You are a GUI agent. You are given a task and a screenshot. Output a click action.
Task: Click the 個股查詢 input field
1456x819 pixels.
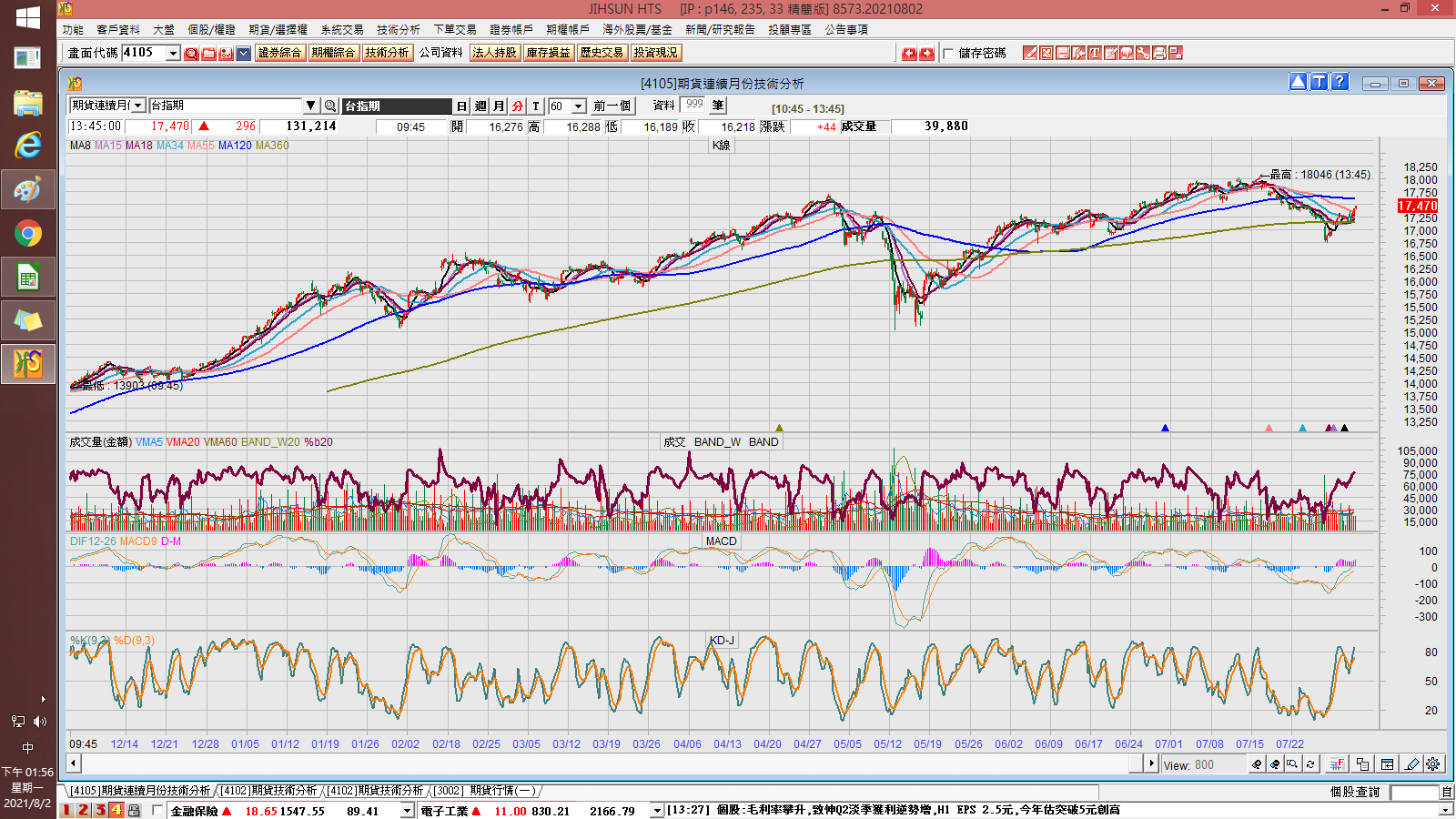(x=1414, y=793)
